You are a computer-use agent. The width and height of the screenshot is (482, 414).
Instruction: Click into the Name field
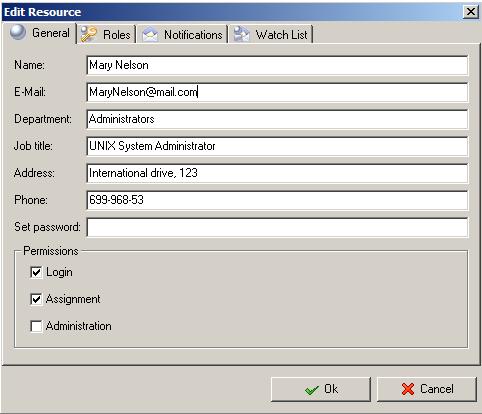click(277, 65)
